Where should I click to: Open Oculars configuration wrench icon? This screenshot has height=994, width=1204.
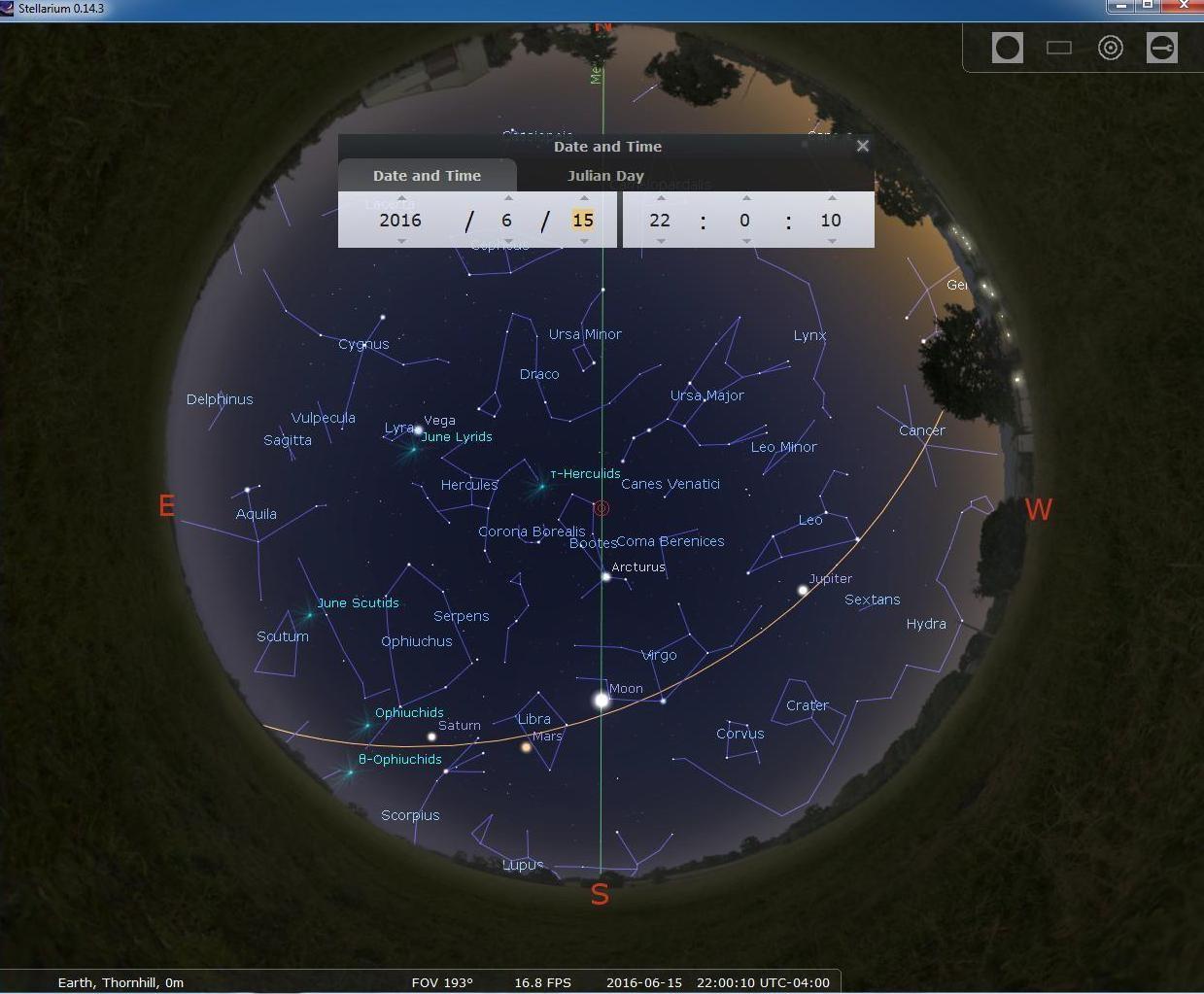point(1161,48)
